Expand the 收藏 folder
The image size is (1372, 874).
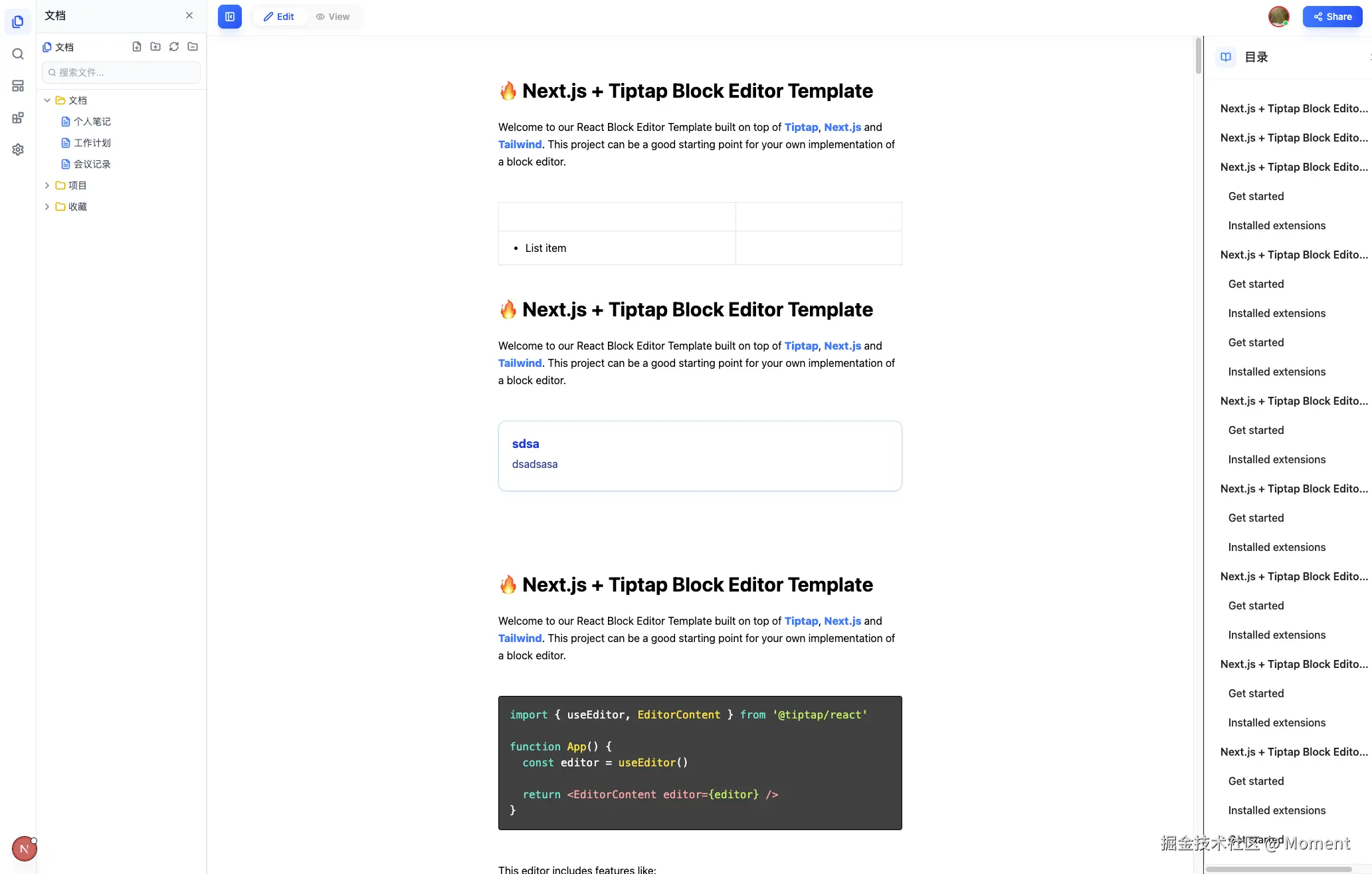coord(47,207)
